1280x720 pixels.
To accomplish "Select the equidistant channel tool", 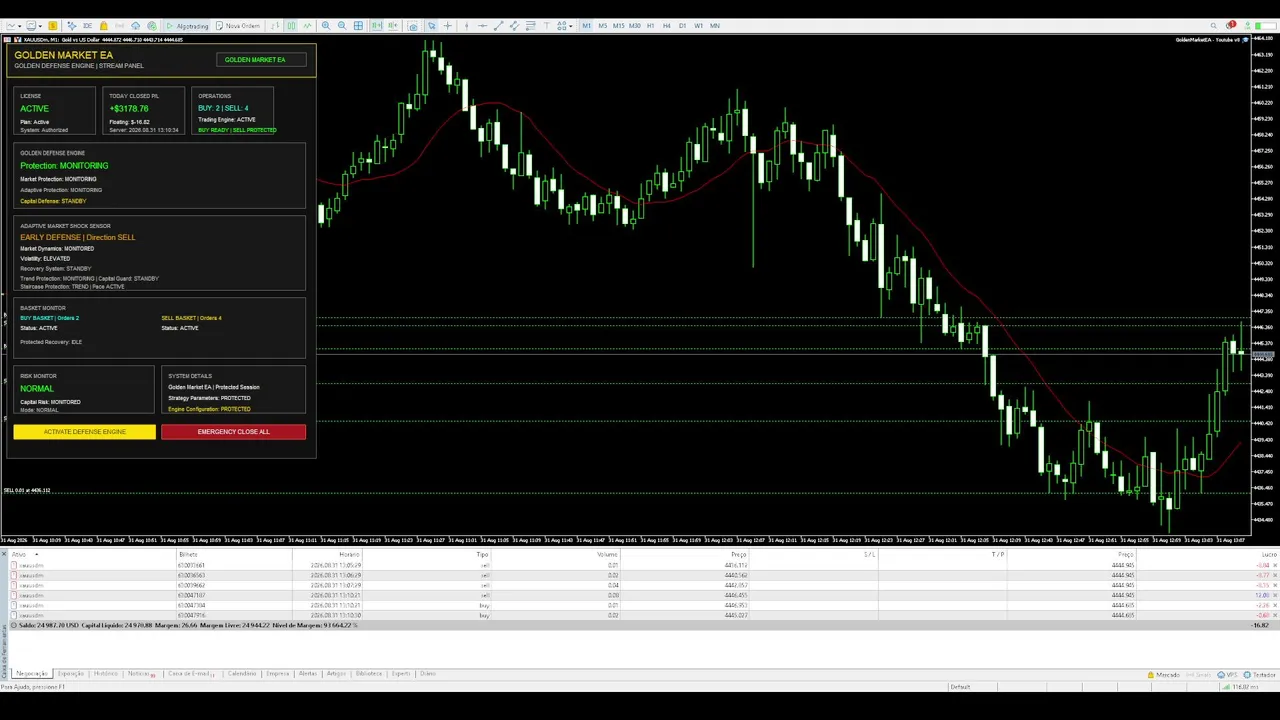I will coord(514,26).
